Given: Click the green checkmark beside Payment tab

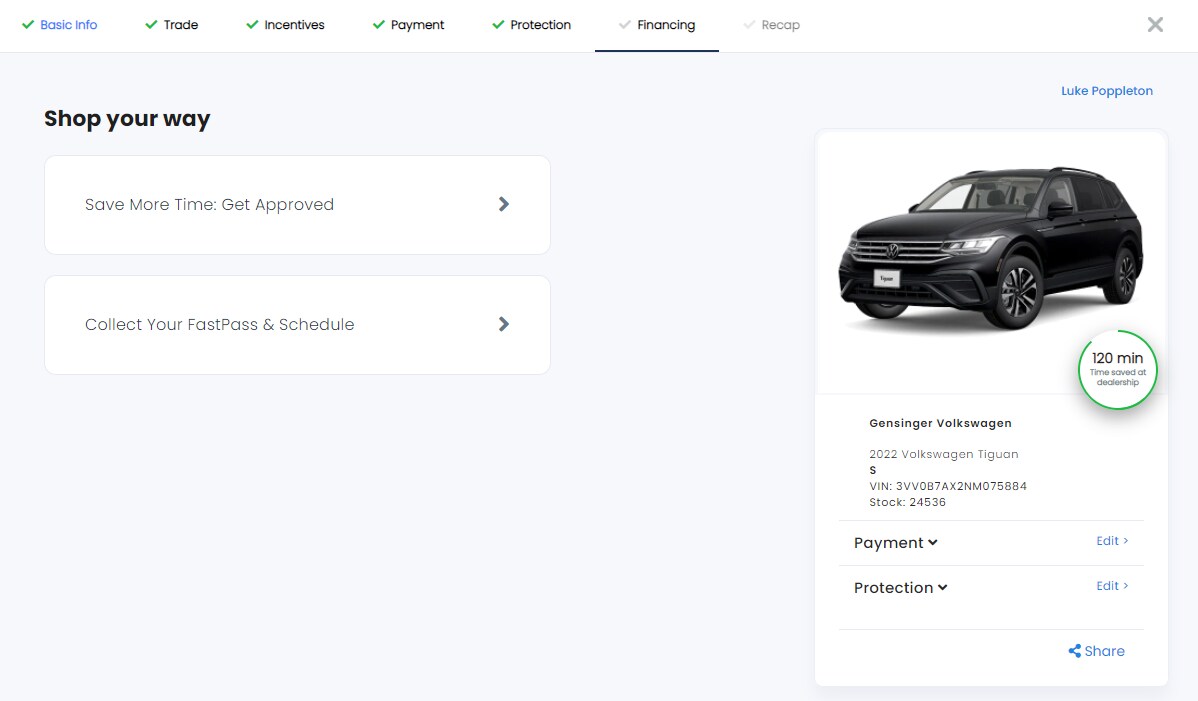Looking at the screenshot, I should 378,24.
